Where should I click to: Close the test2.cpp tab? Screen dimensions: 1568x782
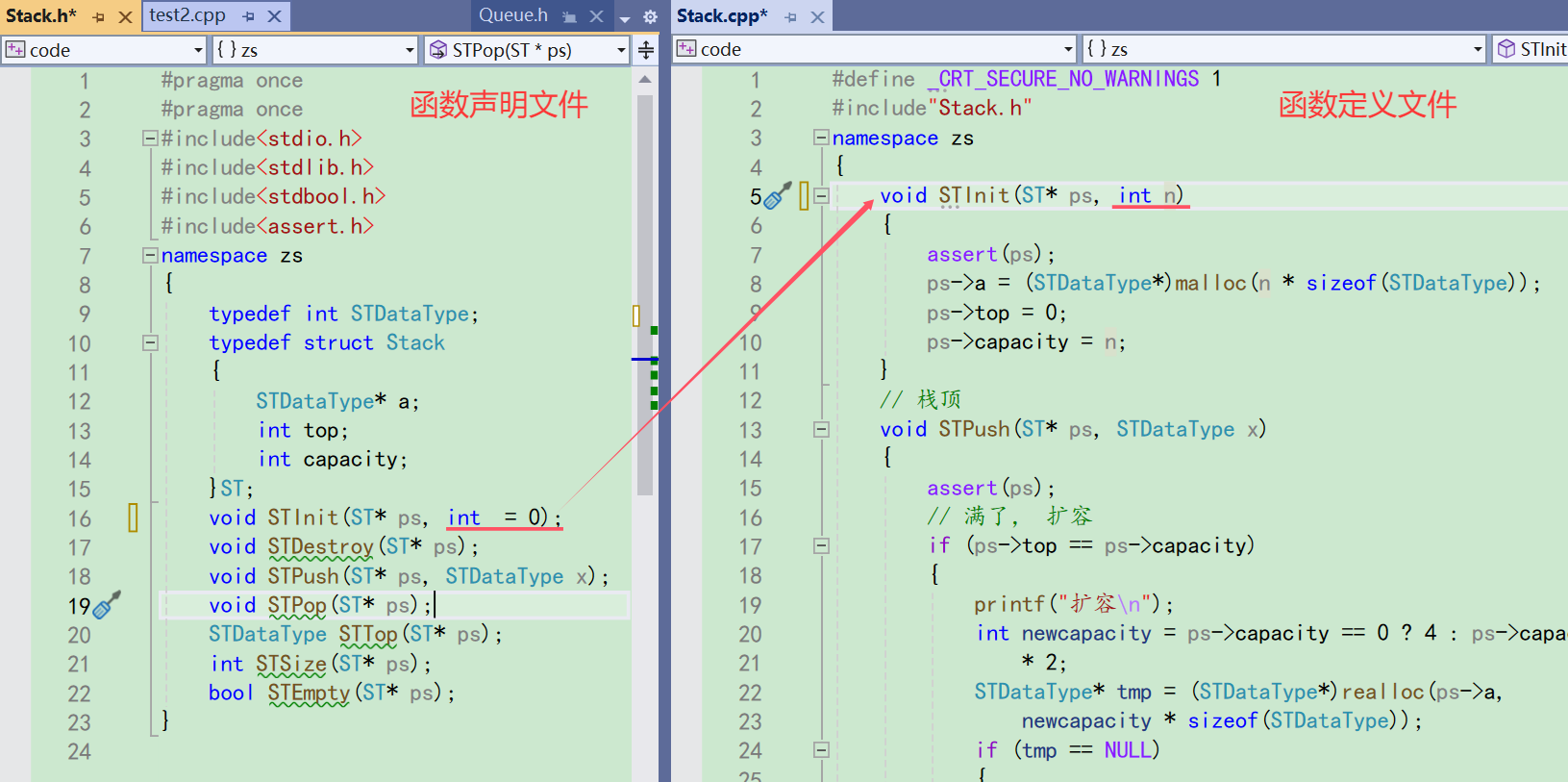coord(274,16)
